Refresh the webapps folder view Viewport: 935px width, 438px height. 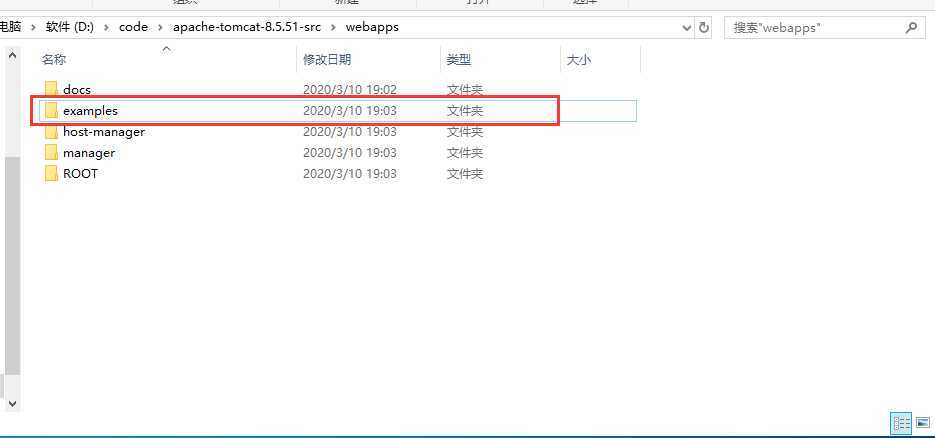[x=704, y=27]
